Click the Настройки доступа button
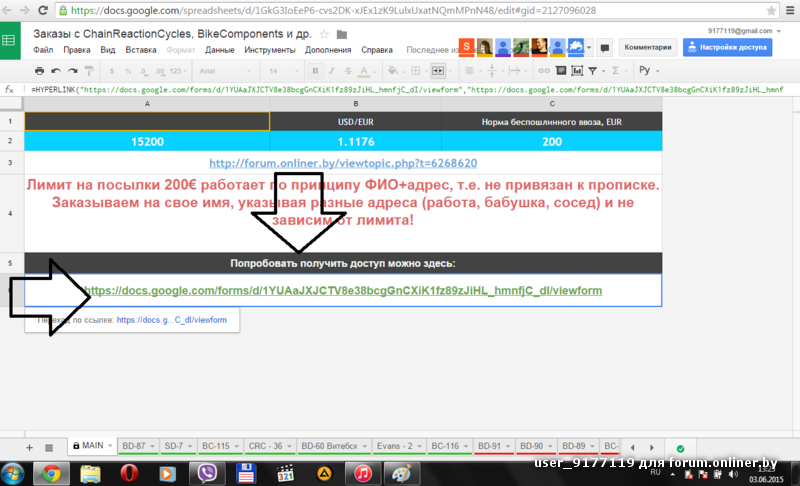Viewport: 800px width, 486px height. pyautogui.click(x=728, y=47)
